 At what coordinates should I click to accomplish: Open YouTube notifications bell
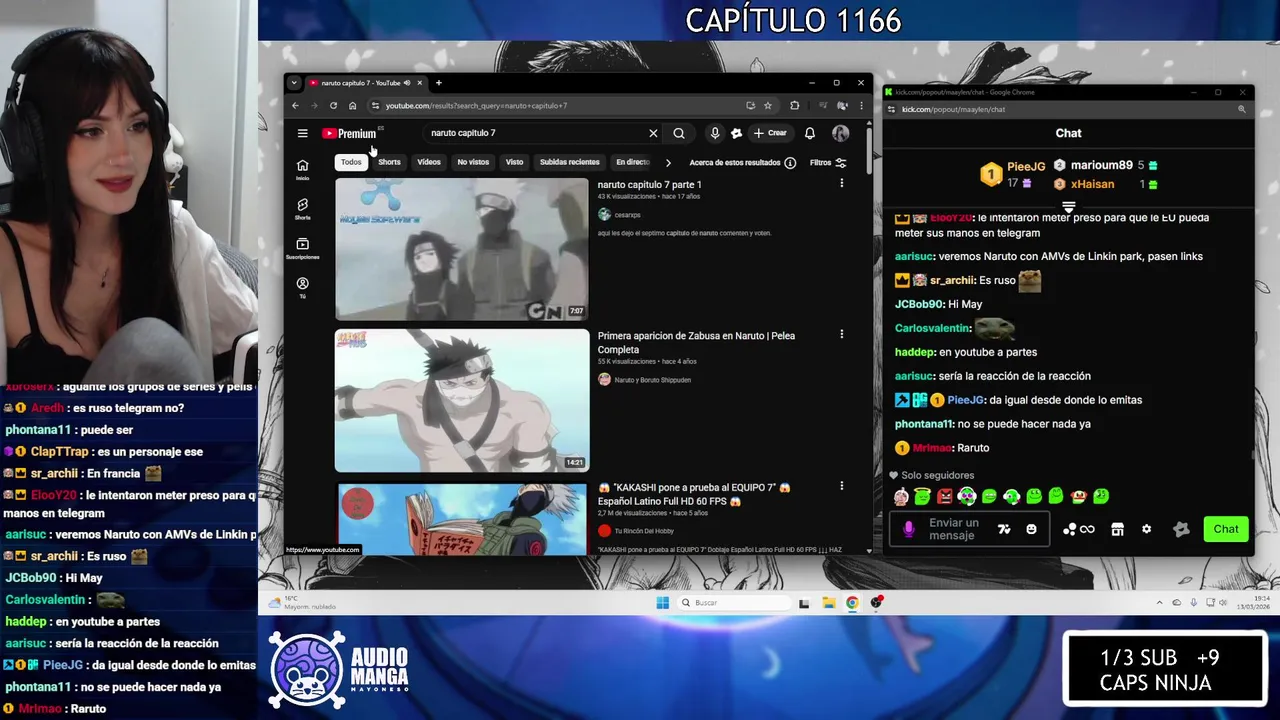click(x=810, y=133)
